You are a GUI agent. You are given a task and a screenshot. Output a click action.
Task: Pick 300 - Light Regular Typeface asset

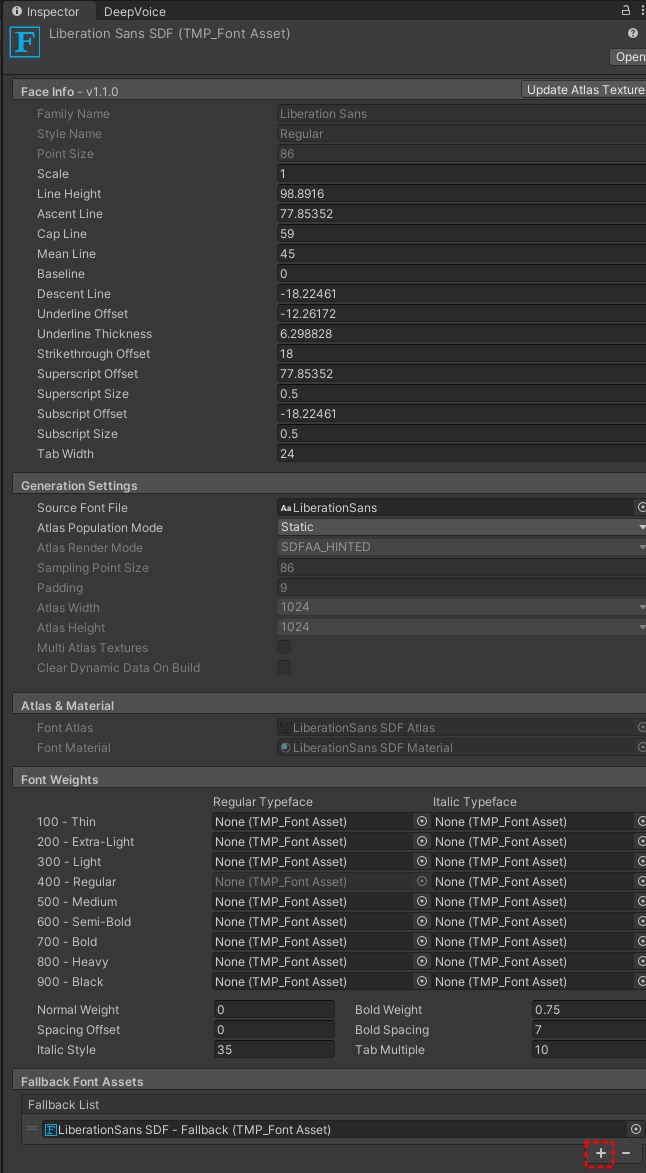[x=422, y=862]
